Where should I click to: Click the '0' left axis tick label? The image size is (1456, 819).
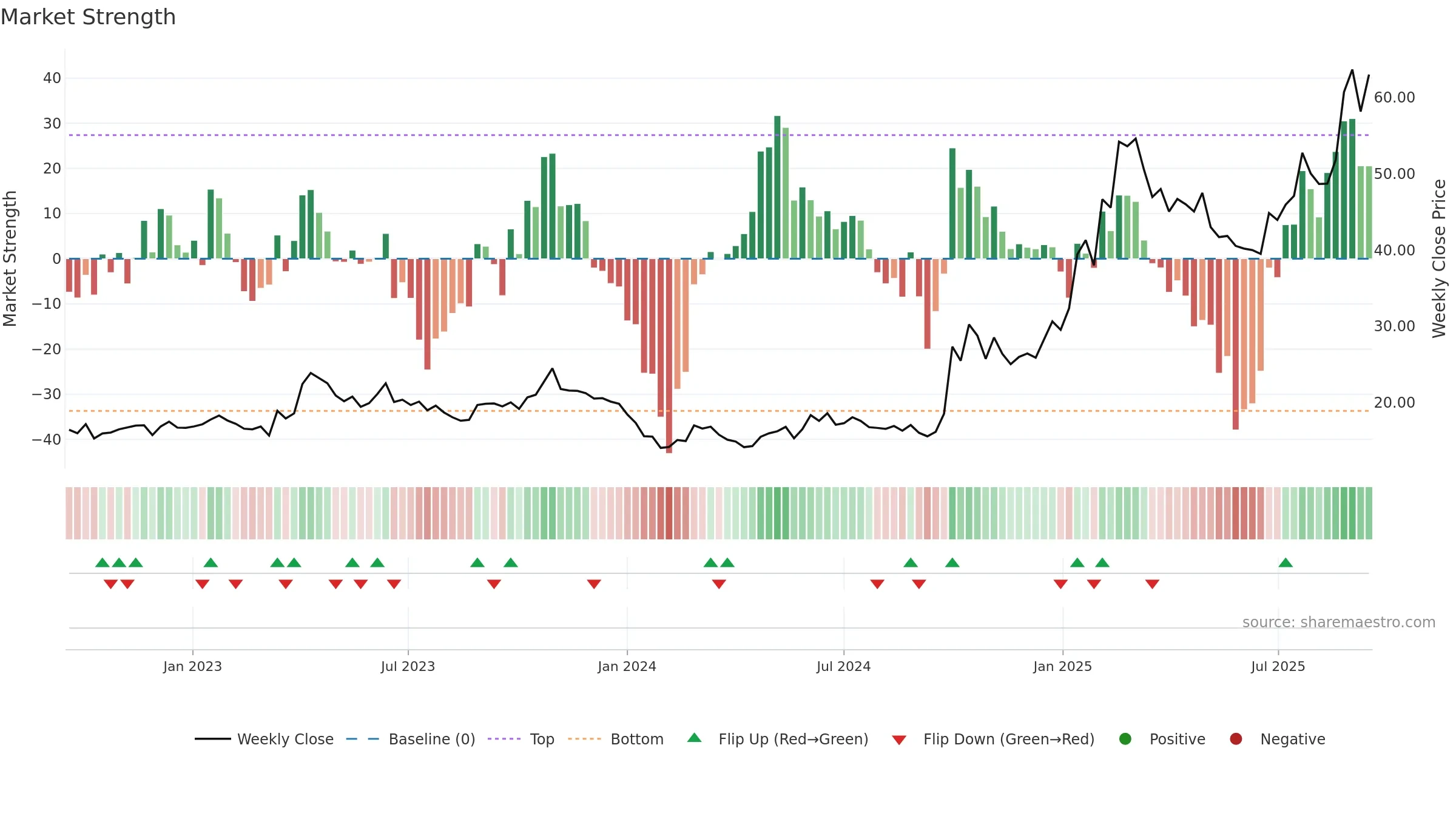coord(56,259)
